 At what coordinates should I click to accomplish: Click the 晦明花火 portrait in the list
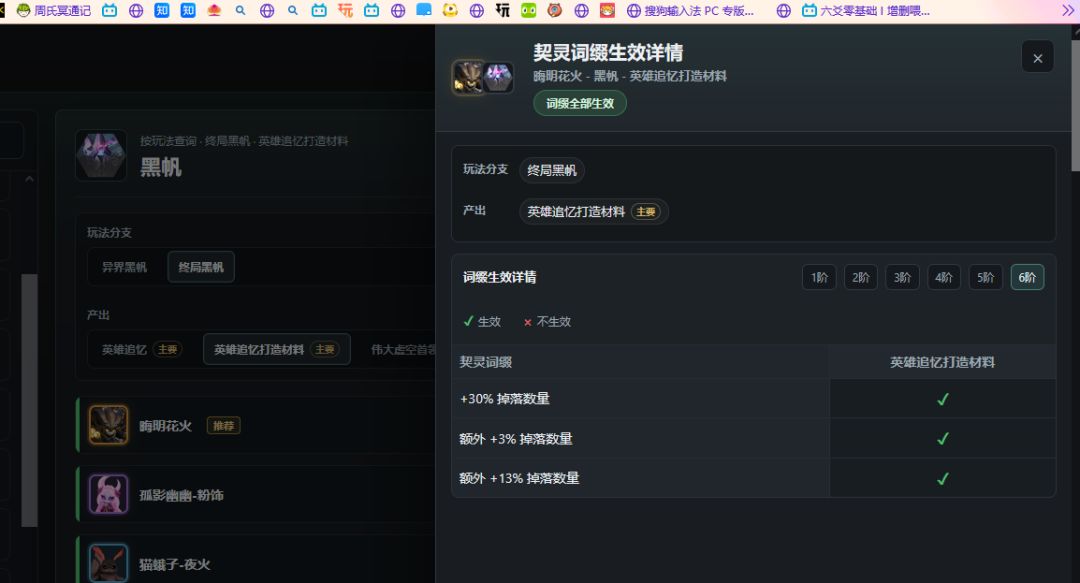[x=108, y=425]
